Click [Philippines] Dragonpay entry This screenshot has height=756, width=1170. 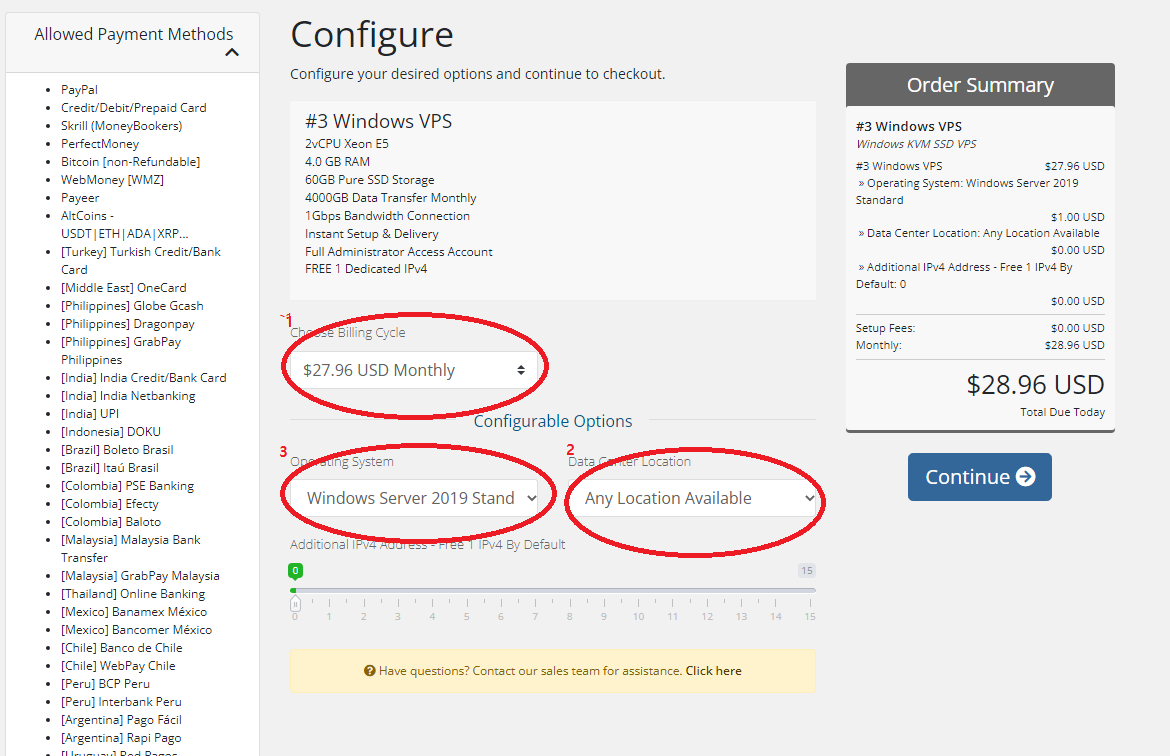pos(128,324)
